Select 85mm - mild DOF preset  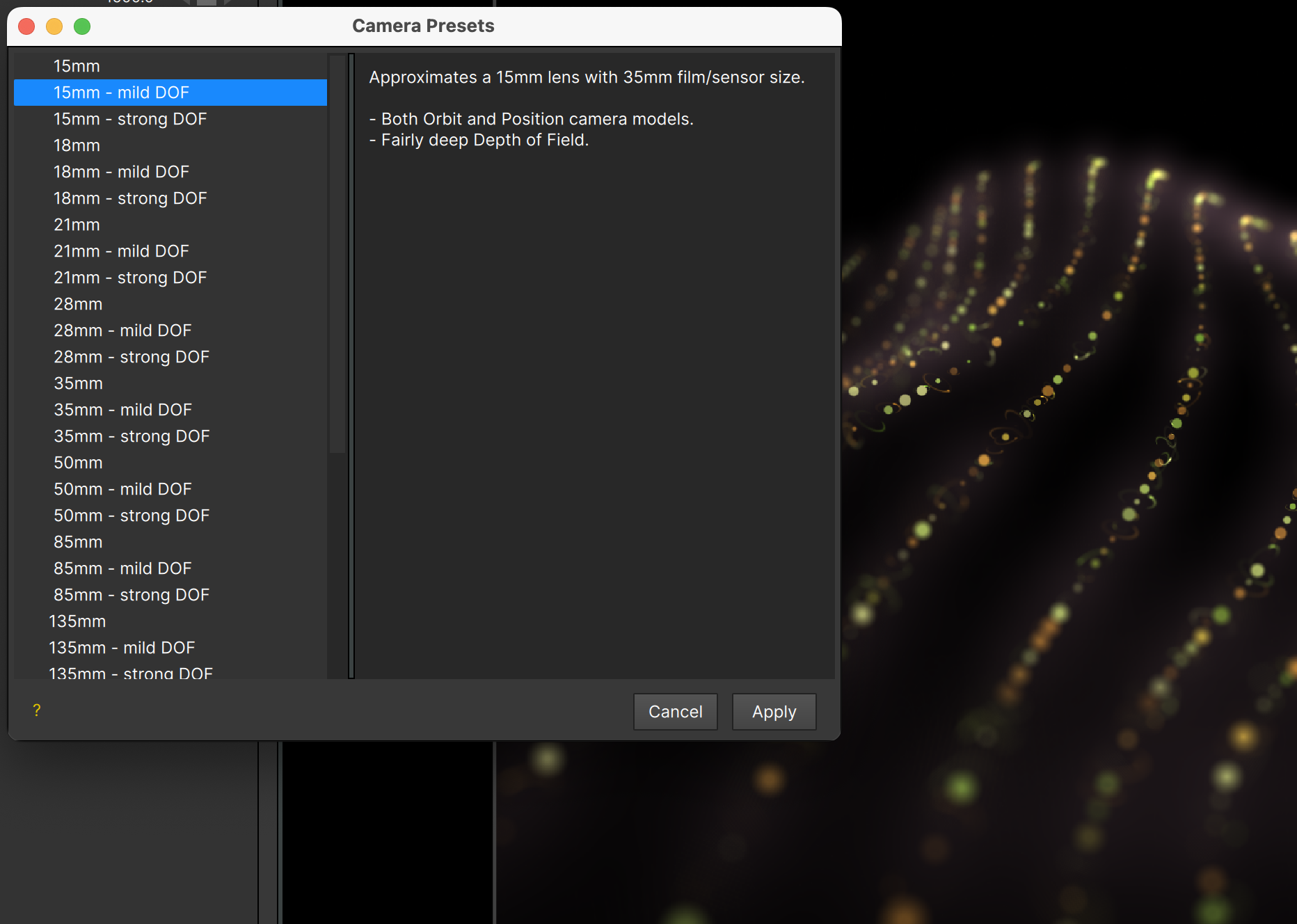170,568
